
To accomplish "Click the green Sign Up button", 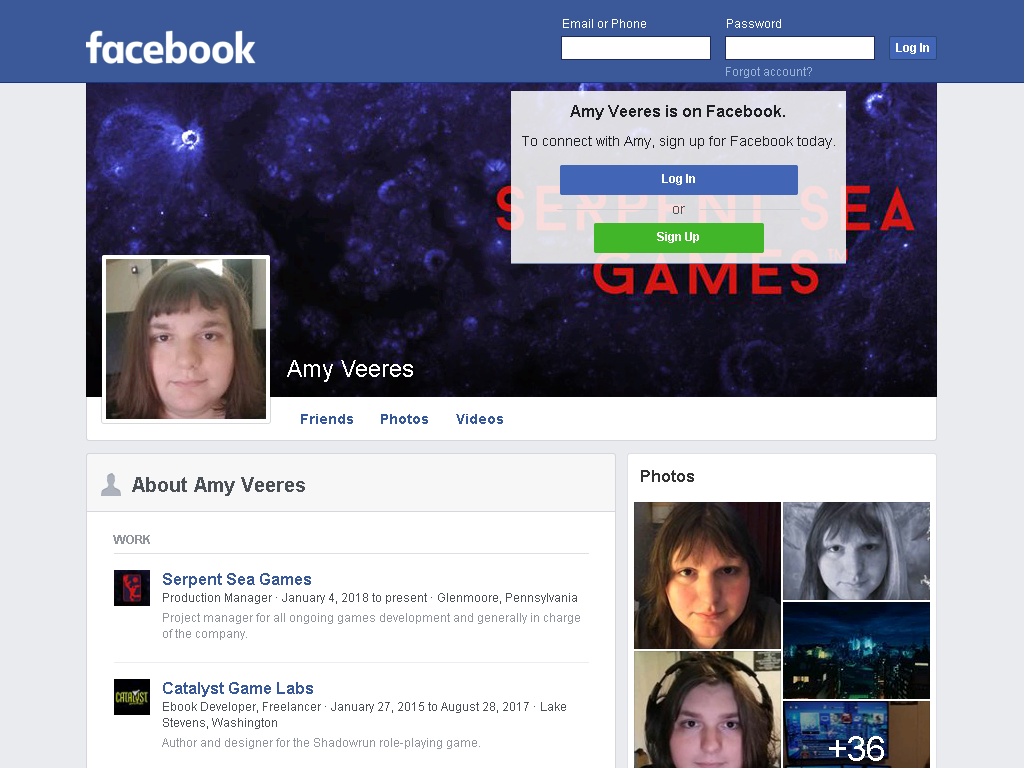I will [679, 238].
